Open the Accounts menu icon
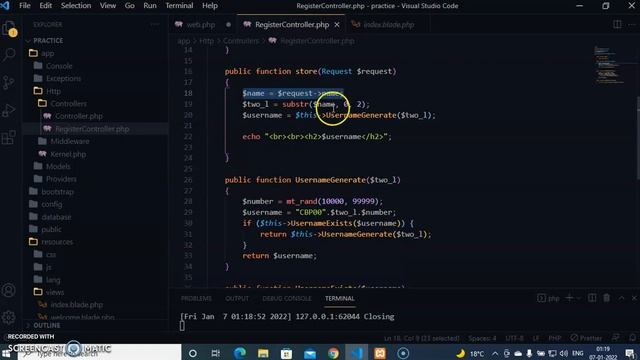 click(9, 290)
